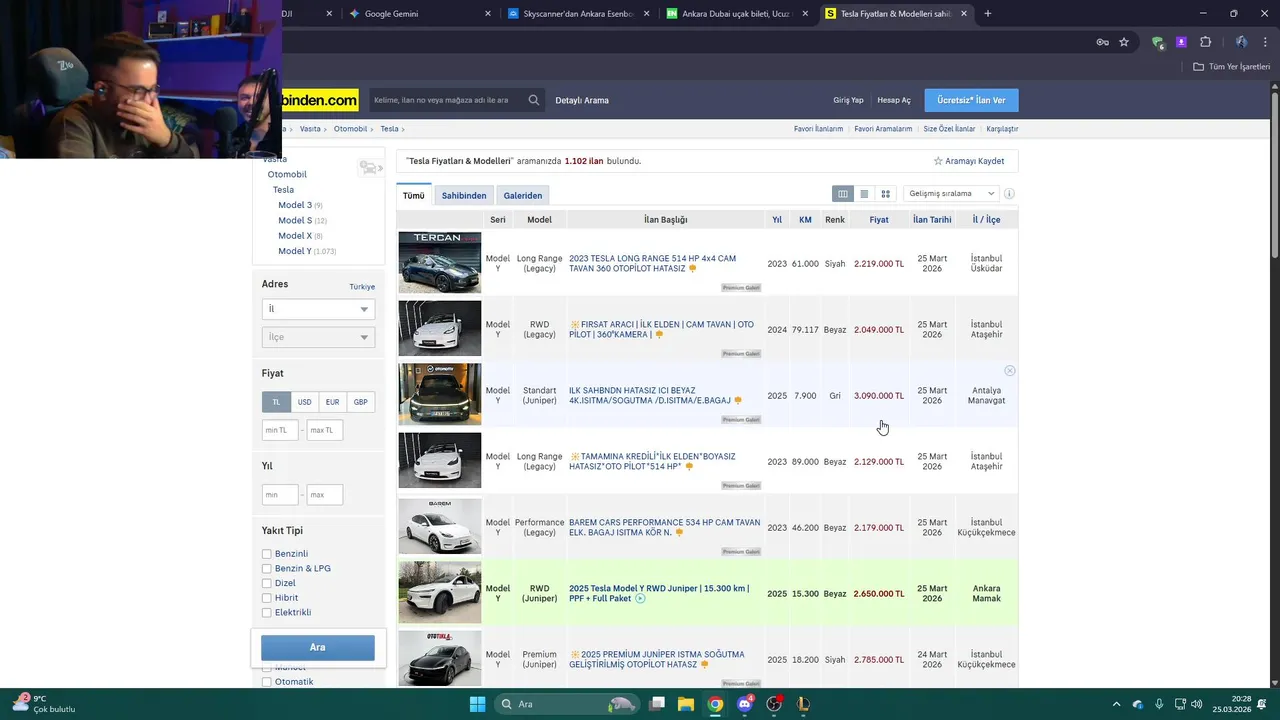This screenshot has height=720, width=1280.
Task: Click the car category icon in sidebar
Action: [370, 168]
